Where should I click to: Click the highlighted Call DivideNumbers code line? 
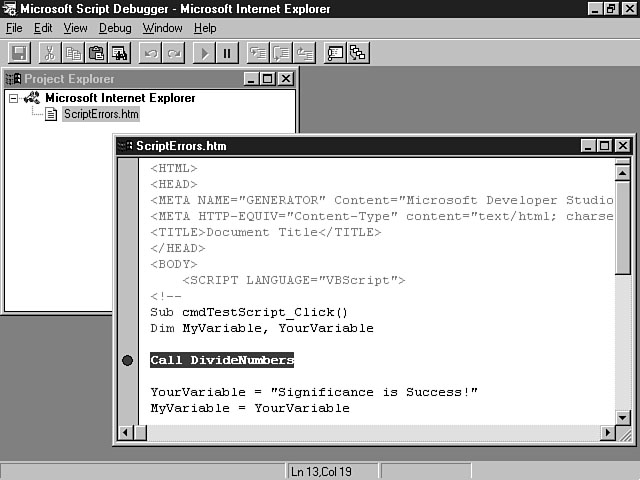(x=222, y=360)
